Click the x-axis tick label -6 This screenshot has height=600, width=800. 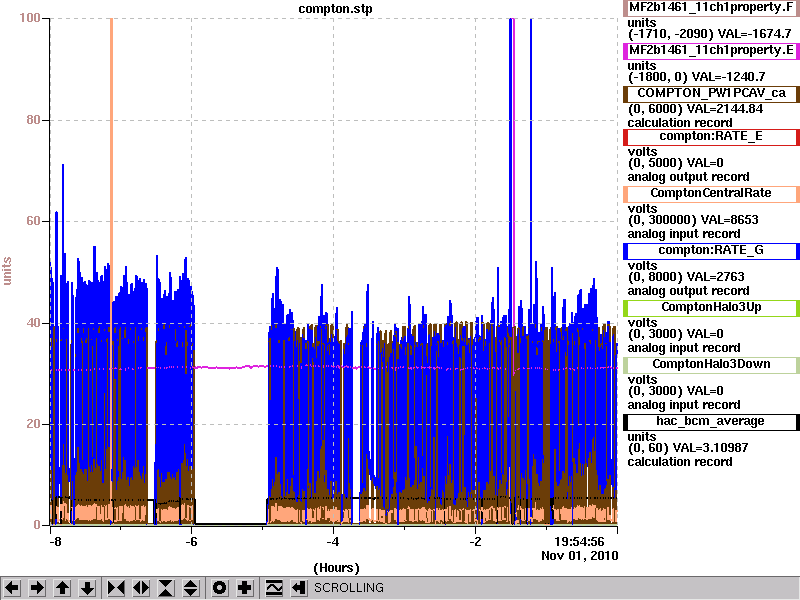[x=191, y=541]
